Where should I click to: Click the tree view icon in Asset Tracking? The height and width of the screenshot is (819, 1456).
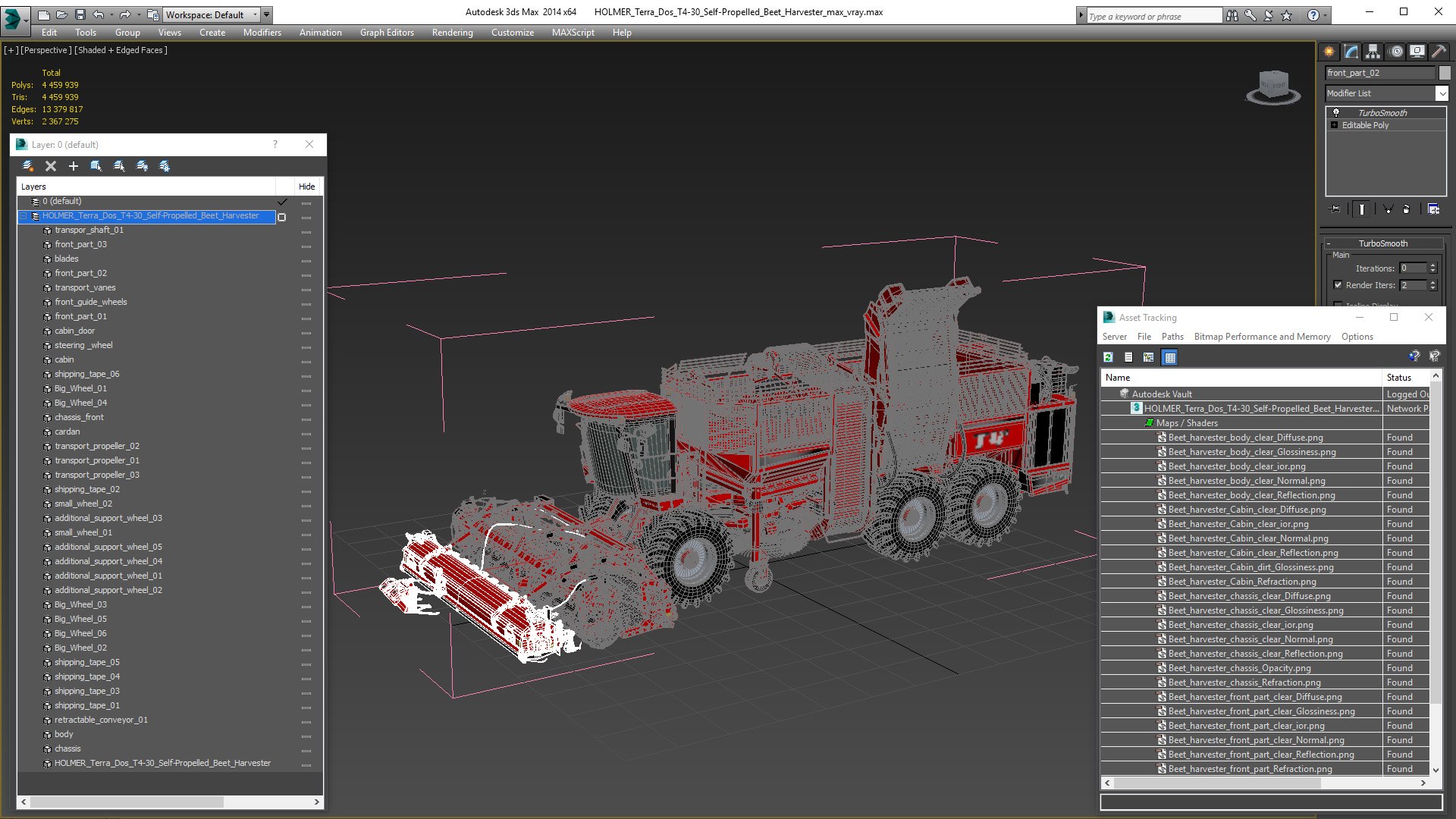(x=1149, y=357)
